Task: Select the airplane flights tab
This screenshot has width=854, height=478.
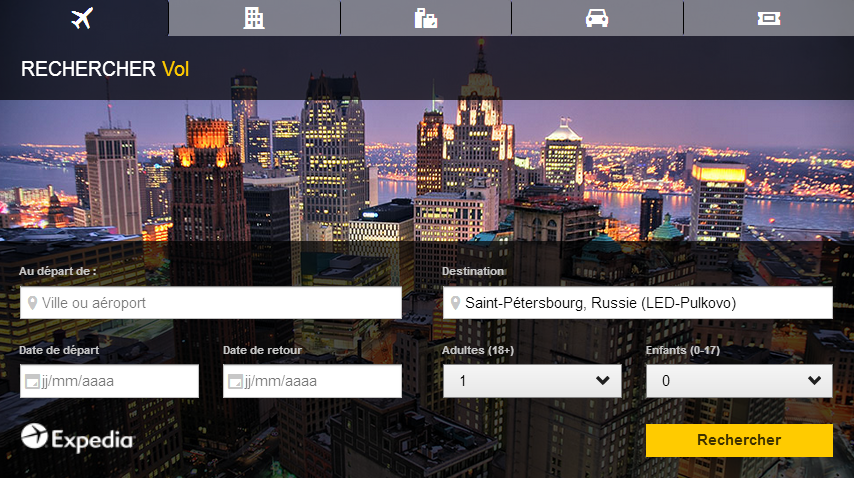Action: pos(83,18)
